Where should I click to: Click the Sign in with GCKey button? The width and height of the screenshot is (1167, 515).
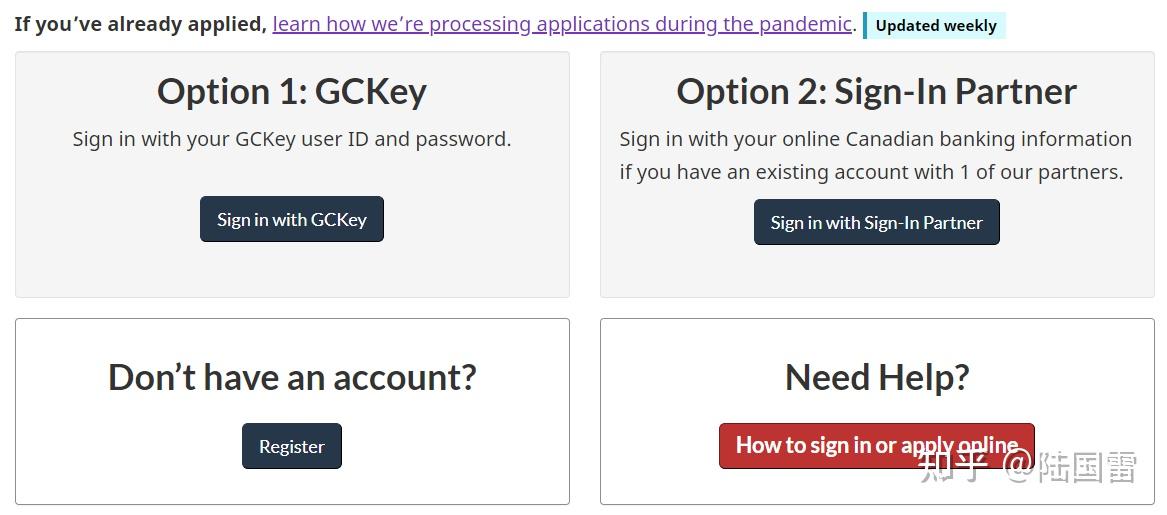coord(292,219)
